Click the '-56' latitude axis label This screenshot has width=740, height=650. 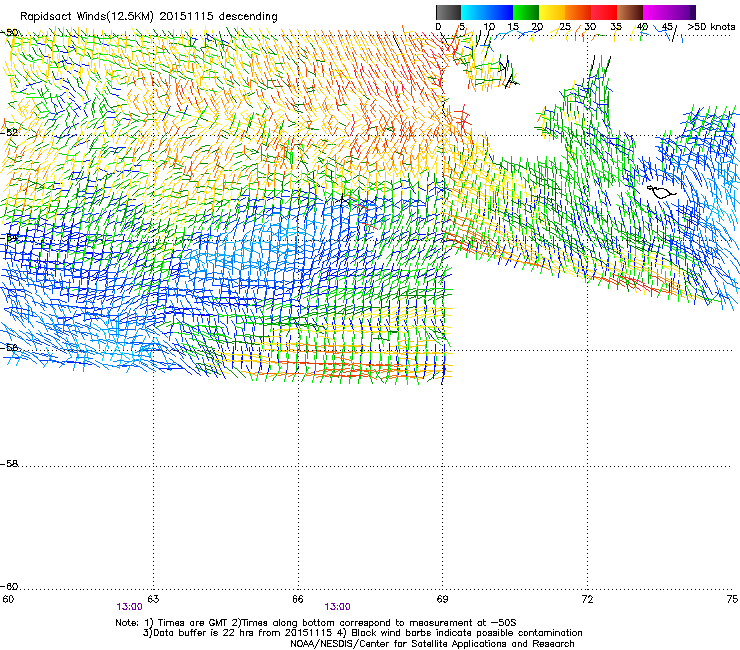tap(9, 347)
